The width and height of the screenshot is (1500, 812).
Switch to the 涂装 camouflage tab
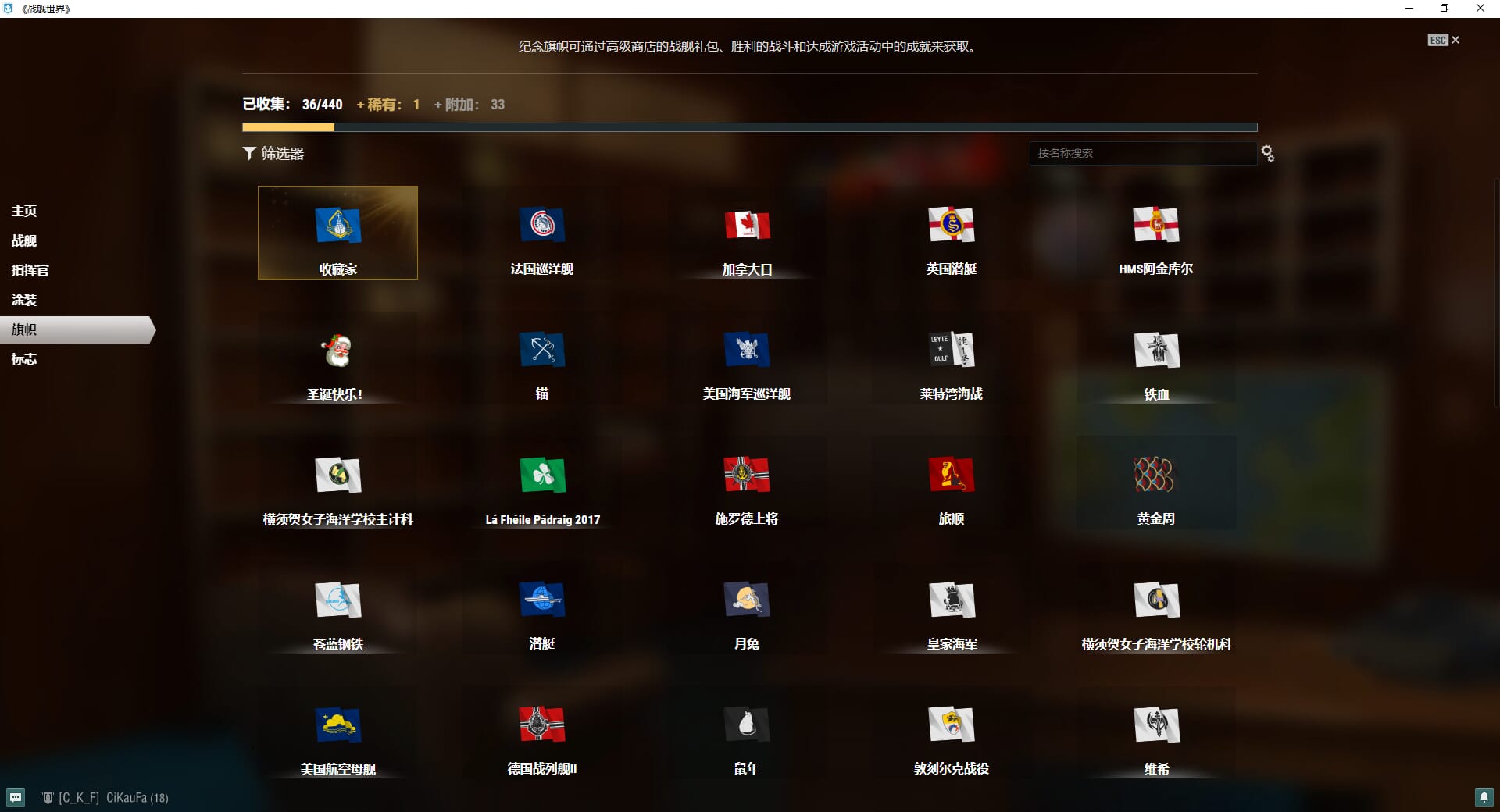pyautogui.click(x=24, y=300)
